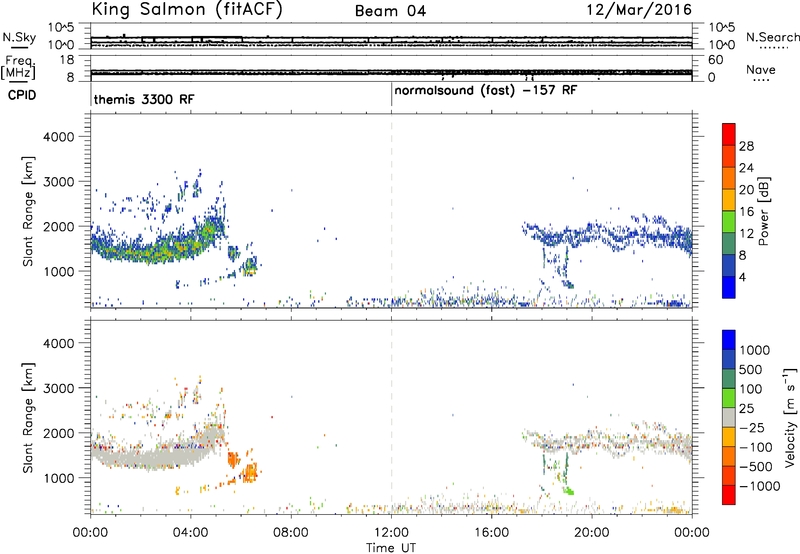Click the Freq. [MHz] axis label
Viewport: 800px width, 554px height.
click(x=20, y=68)
